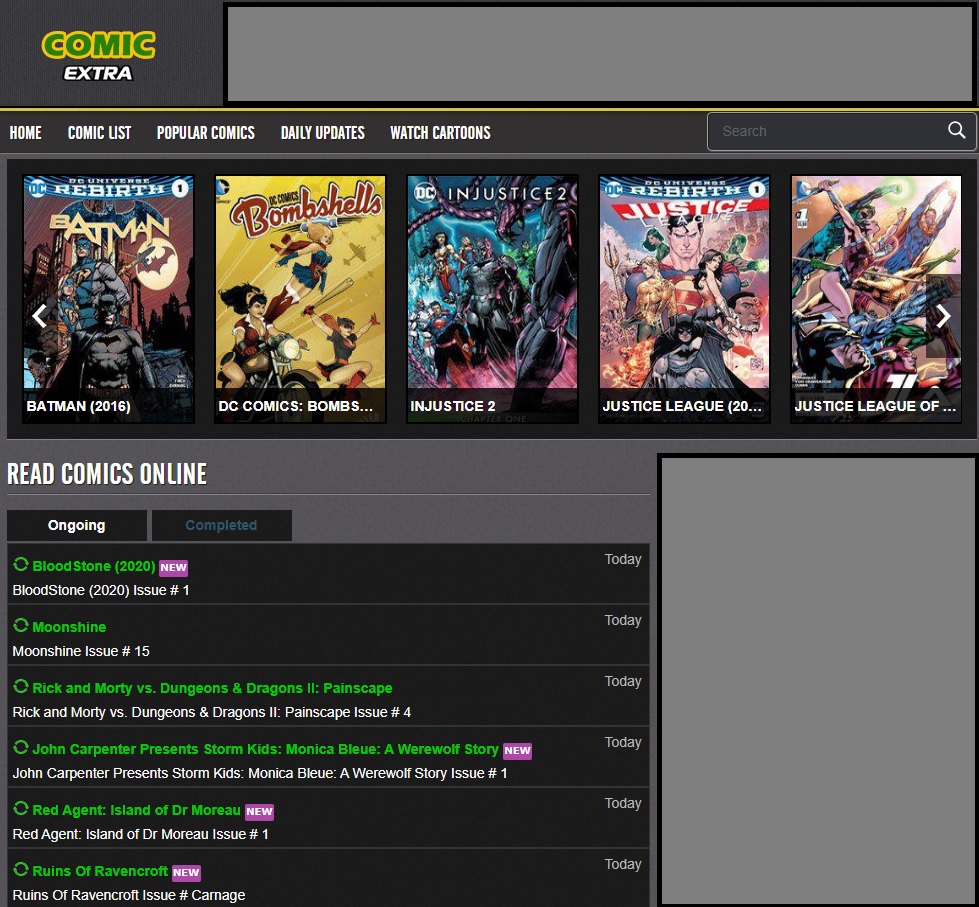Click NEW badge next to Ruins Of Ravencroft
Screen dimensions: 979x907
tap(186, 873)
